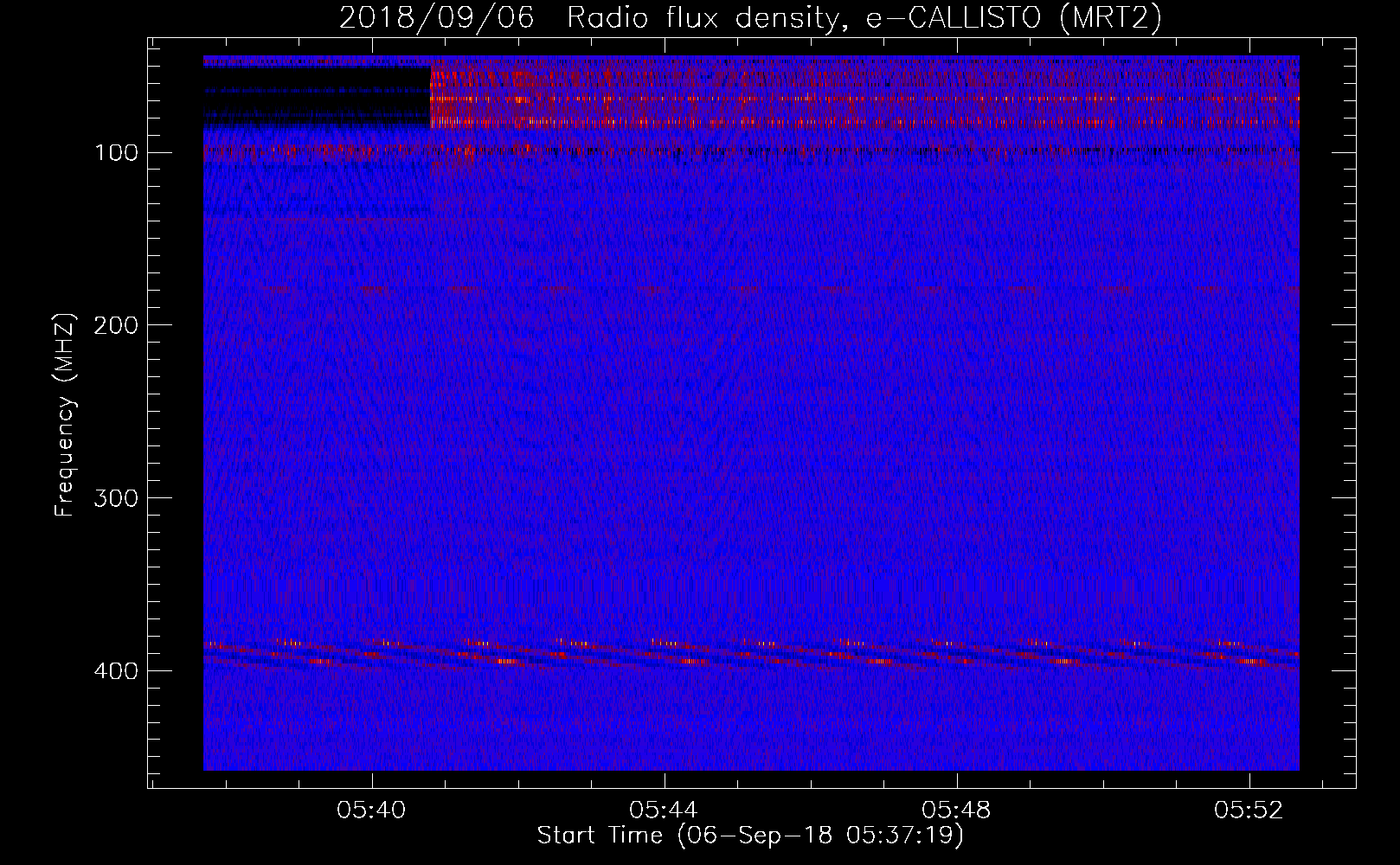Click the 300 frequency tick label
Image resolution: width=1400 pixels, height=865 pixels.
[x=117, y=499]
